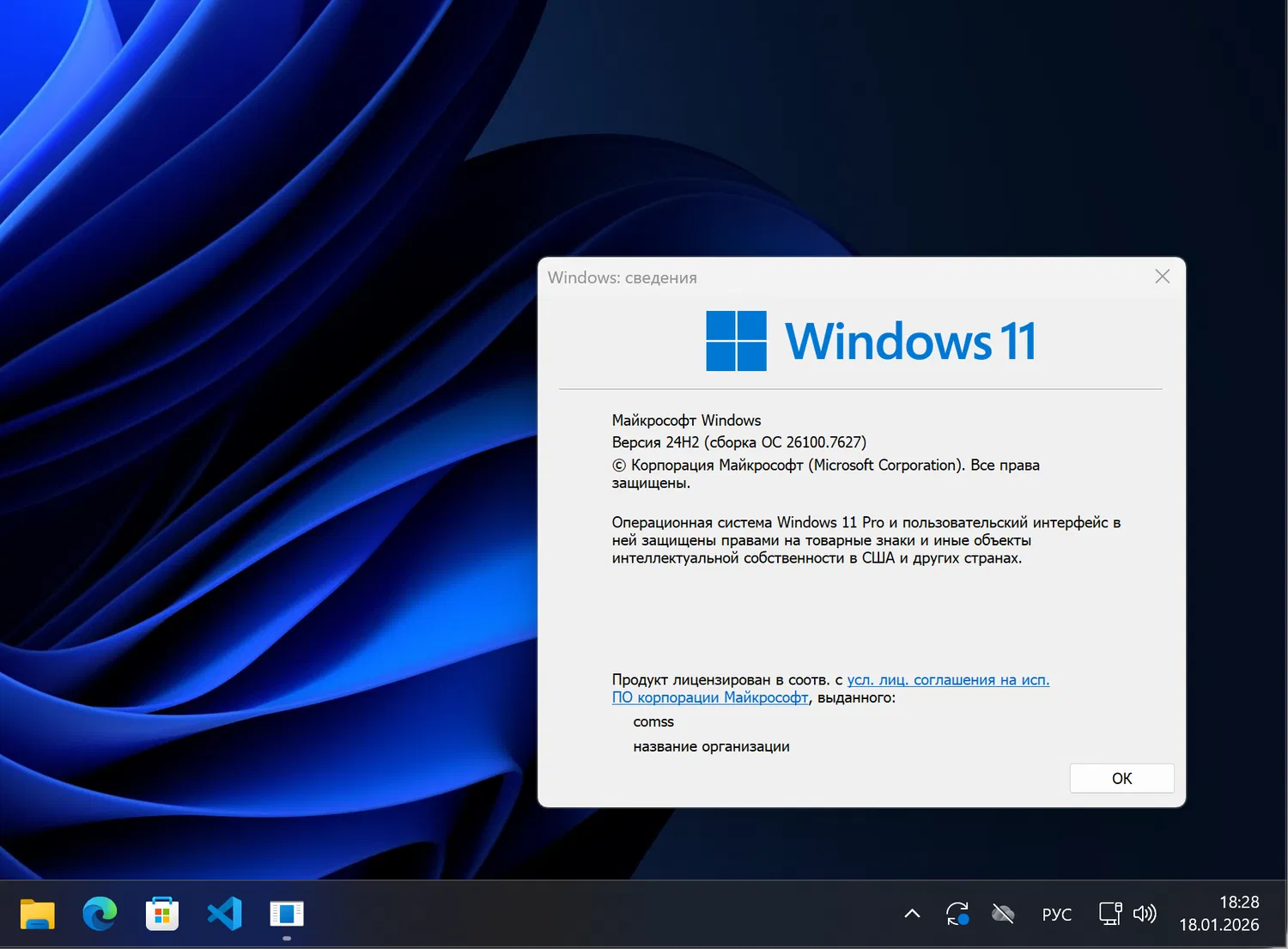The image size is (1288, 949).
Task: Open File Explorer from the taskbar
Action: [38, 914]
